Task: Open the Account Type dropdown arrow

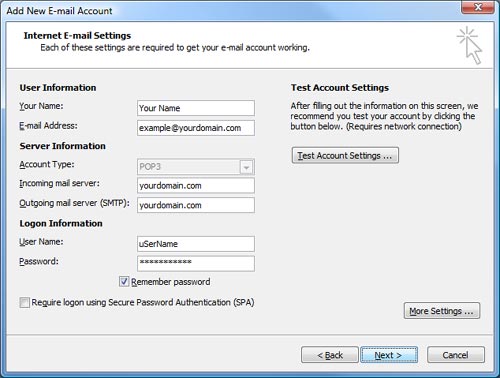Action: 246,167
